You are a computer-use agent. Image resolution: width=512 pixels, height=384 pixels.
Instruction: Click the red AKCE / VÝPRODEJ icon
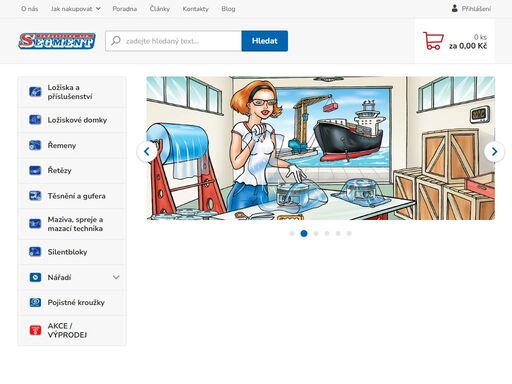[x=35, y=330]
